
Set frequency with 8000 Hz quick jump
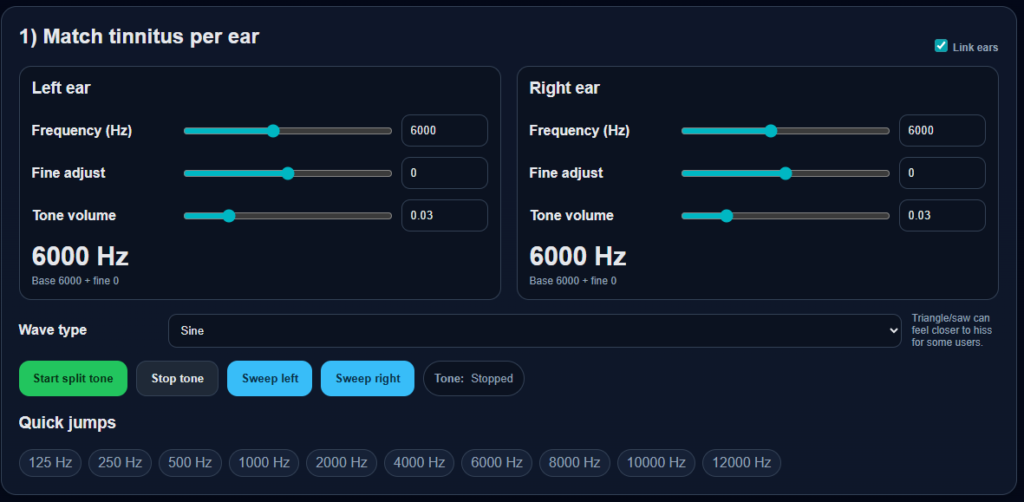[574, 462]
